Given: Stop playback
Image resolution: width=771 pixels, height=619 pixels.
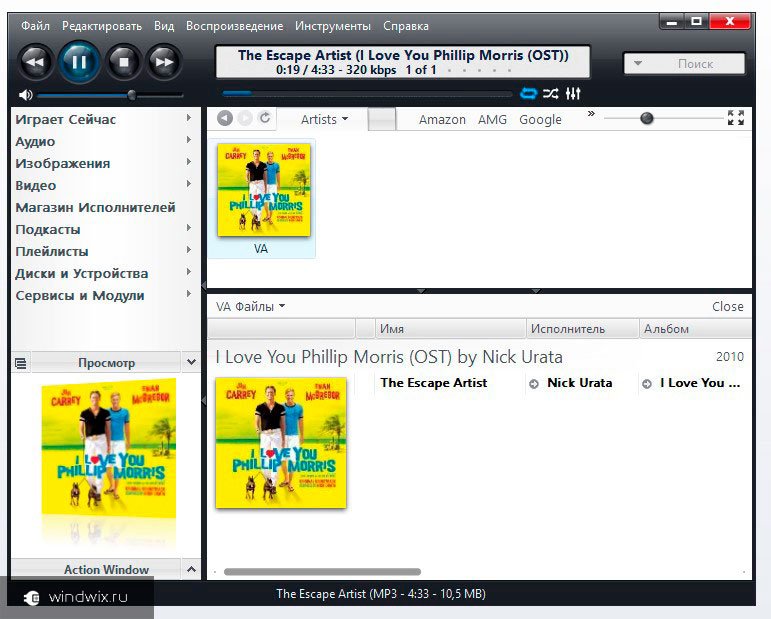Looking at the screenshot, I should coord(124,62).
